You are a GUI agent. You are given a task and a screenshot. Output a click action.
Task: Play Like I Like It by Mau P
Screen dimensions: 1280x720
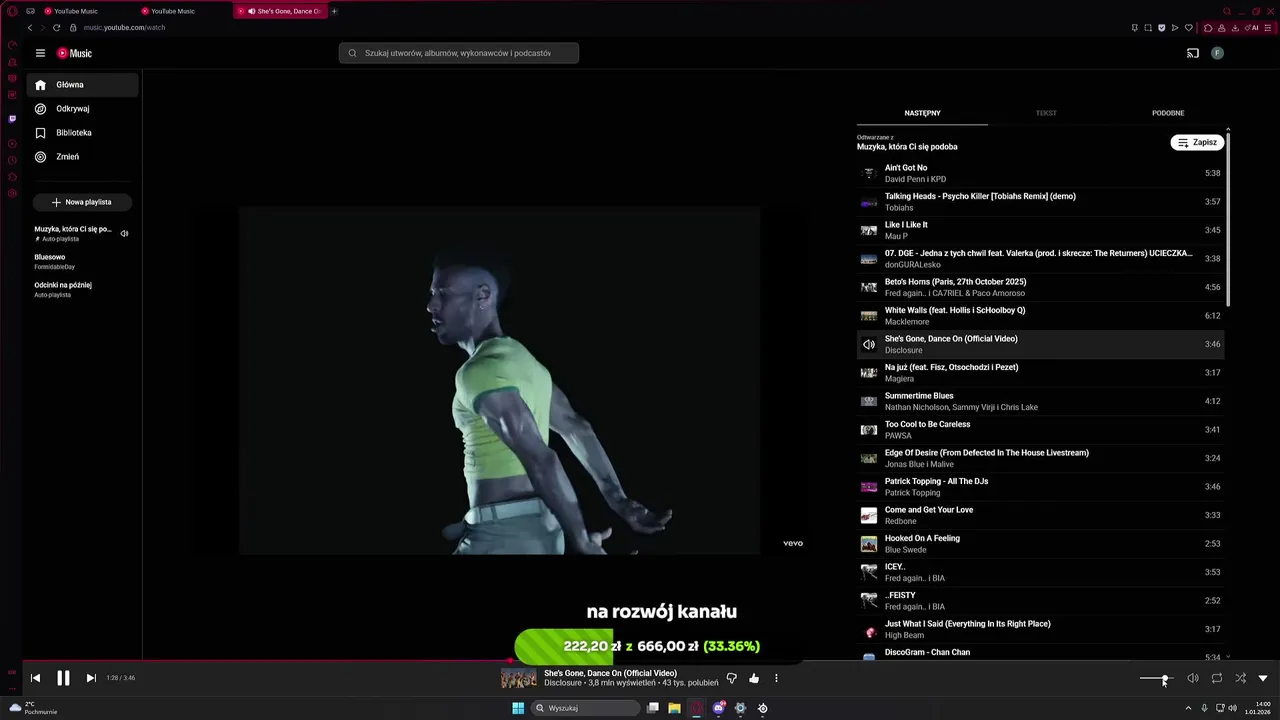click(x=1040, y=230)
